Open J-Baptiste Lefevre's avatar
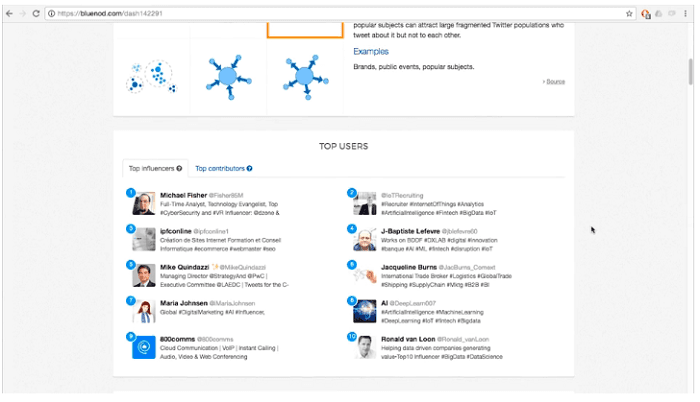 click(x=365, y=239)
